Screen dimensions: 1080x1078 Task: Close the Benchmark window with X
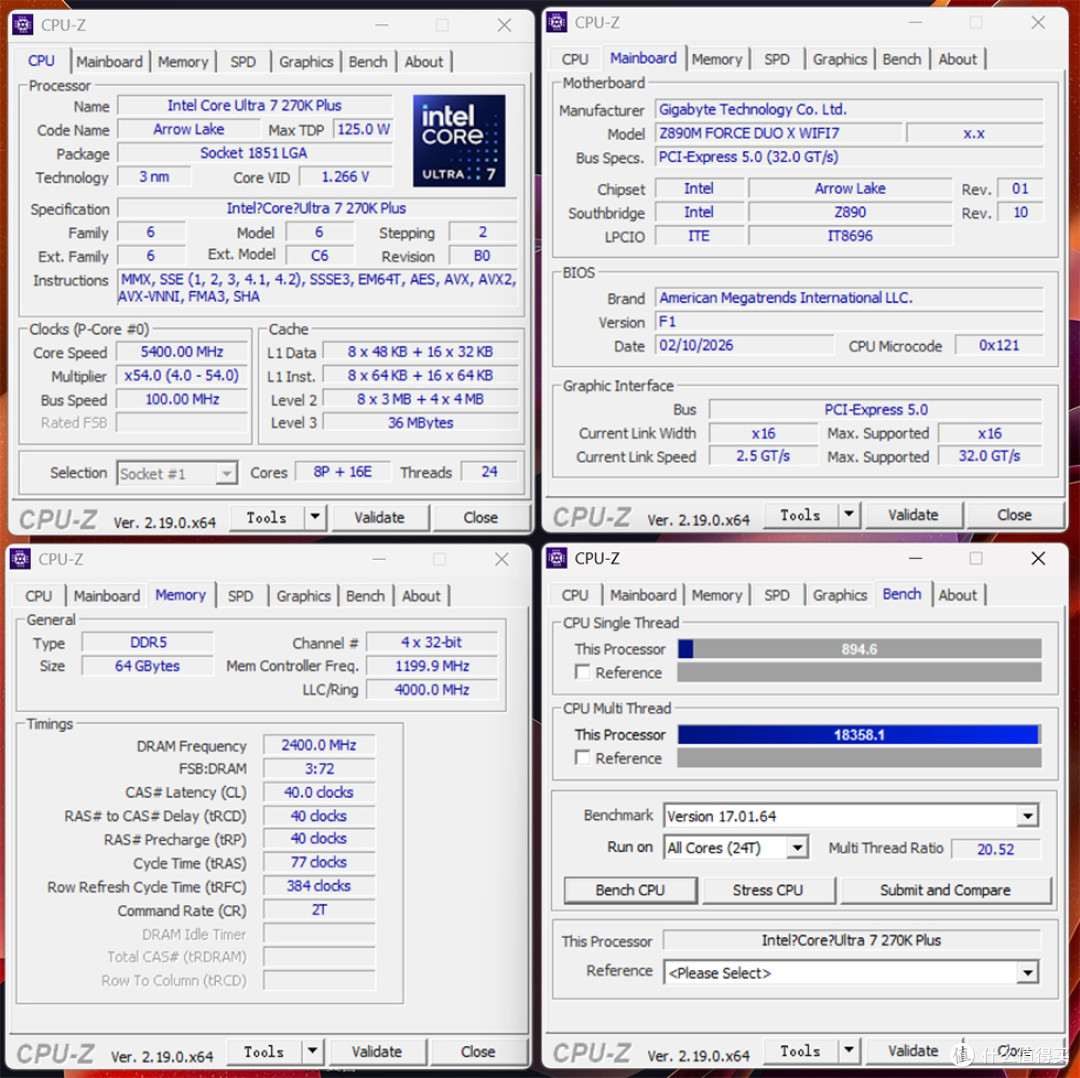click(x=1038, y=558)
